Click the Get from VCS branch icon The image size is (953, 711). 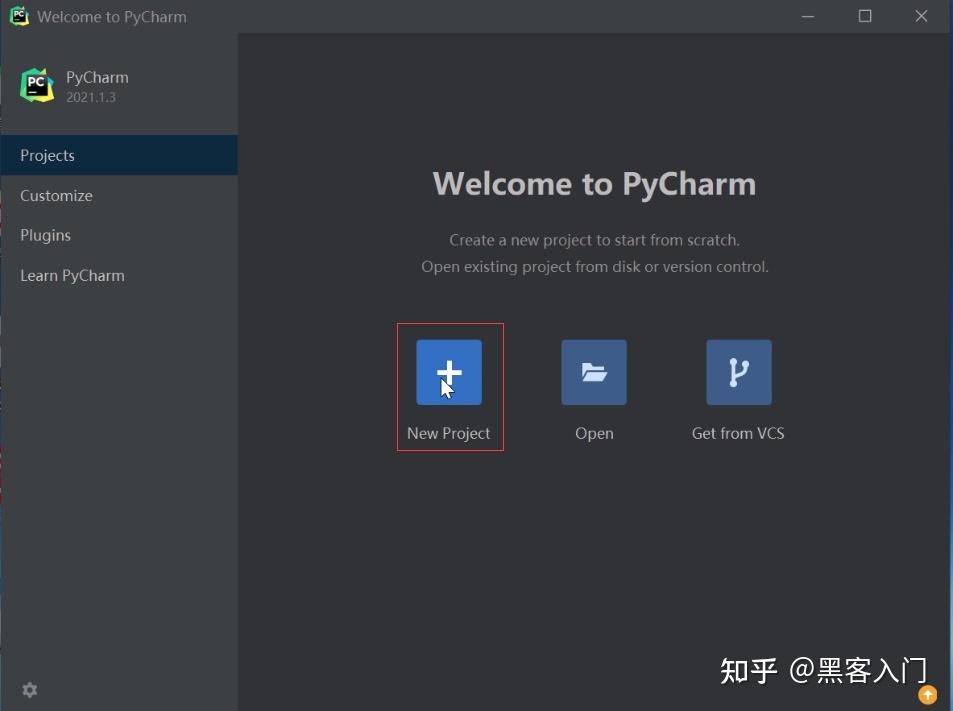[737, 371]
